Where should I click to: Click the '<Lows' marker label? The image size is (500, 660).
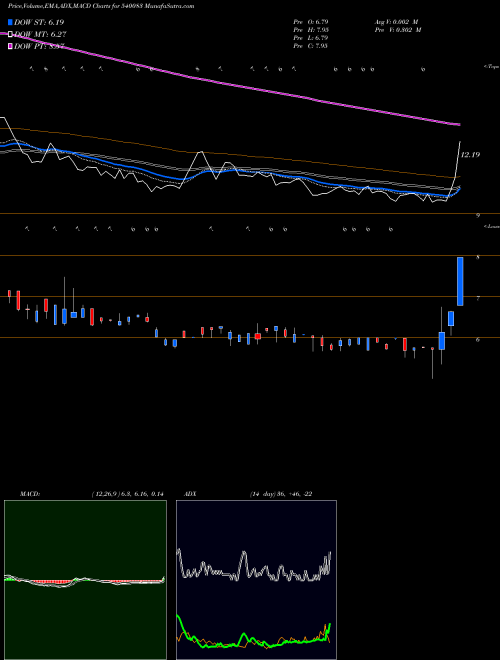point(492,226)
